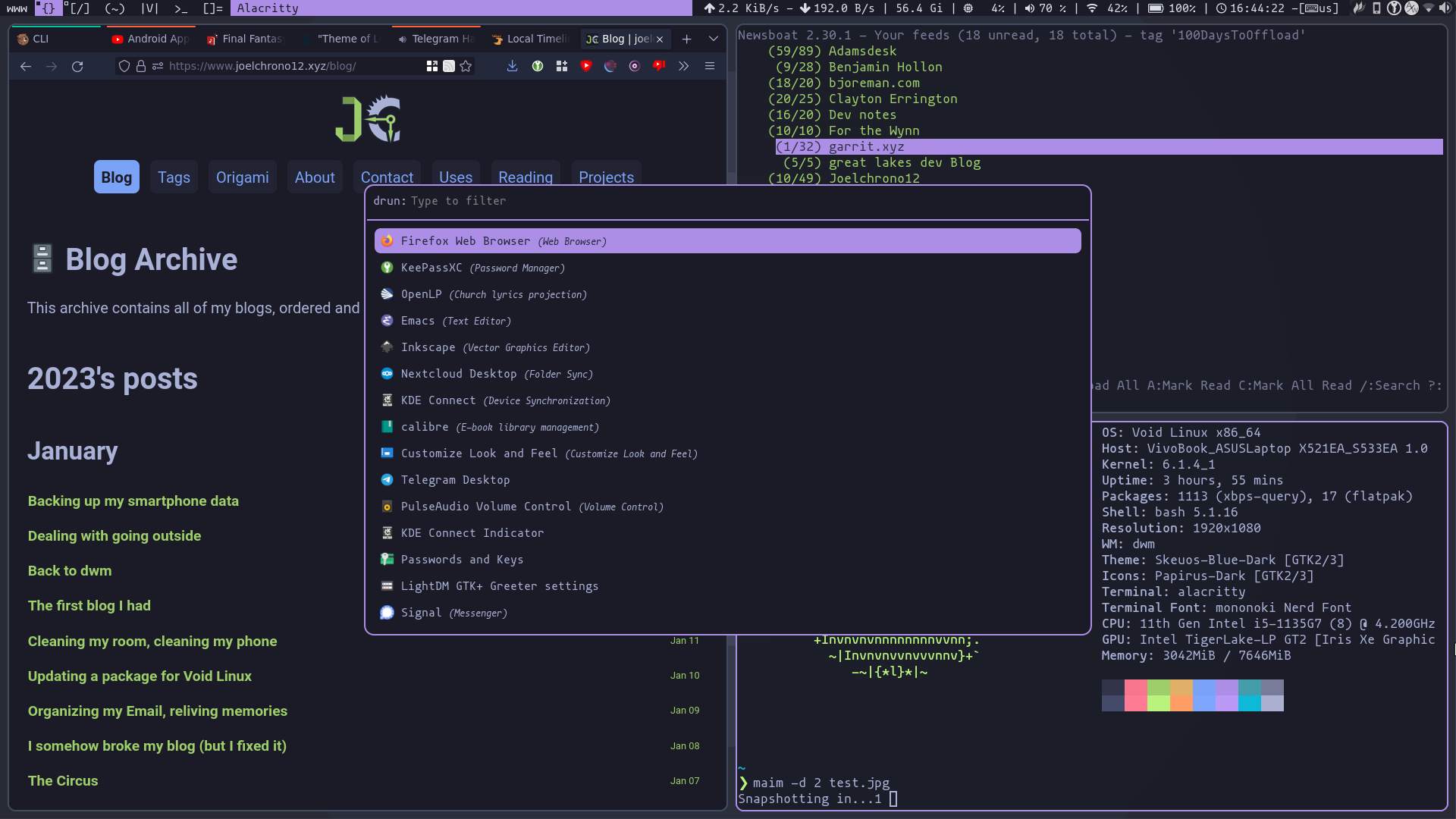Viewport: 1456px width, 819px height.
Task: Select the Firefox icon in drun launcher
Action: point(387,241)
